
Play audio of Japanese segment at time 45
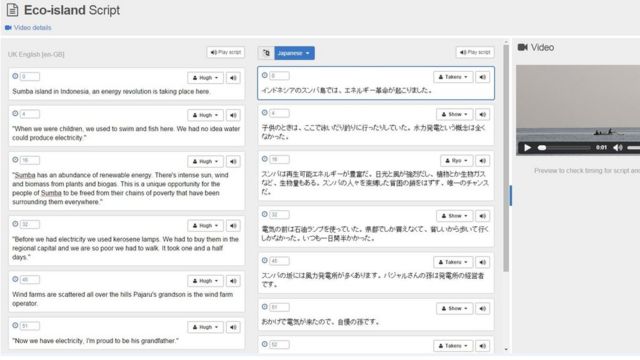click(482, 262)
